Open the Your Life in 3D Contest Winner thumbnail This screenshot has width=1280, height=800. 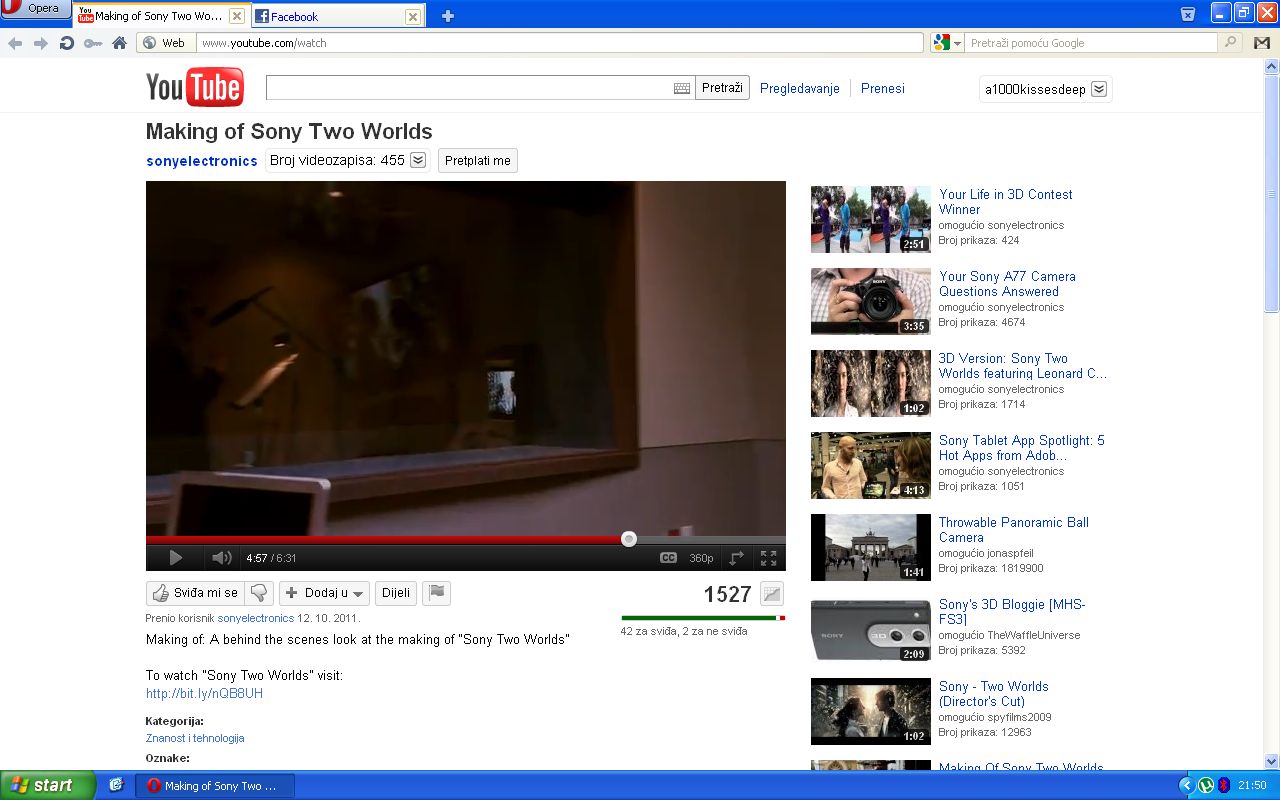click(871, 219)
